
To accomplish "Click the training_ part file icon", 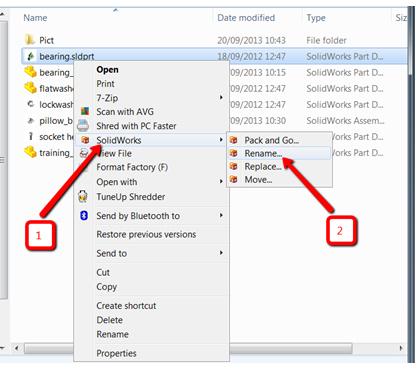I will [30, 152].
